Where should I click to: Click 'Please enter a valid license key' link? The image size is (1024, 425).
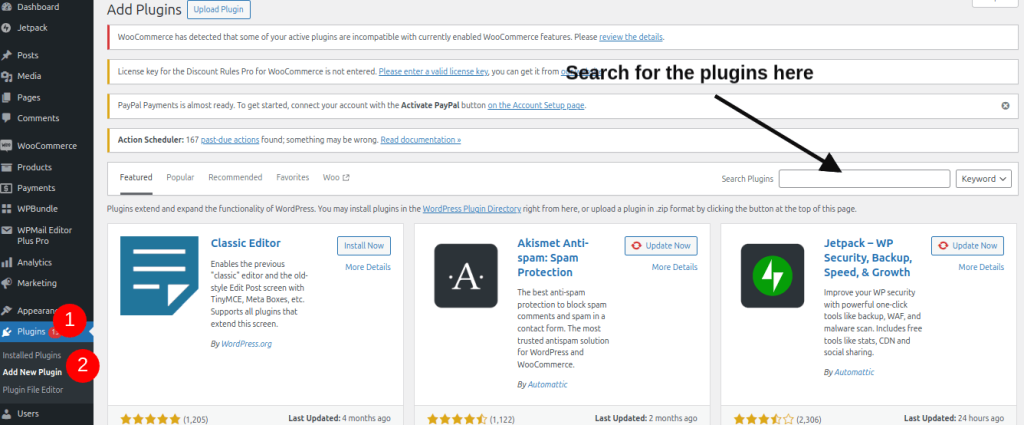point(434,71)
